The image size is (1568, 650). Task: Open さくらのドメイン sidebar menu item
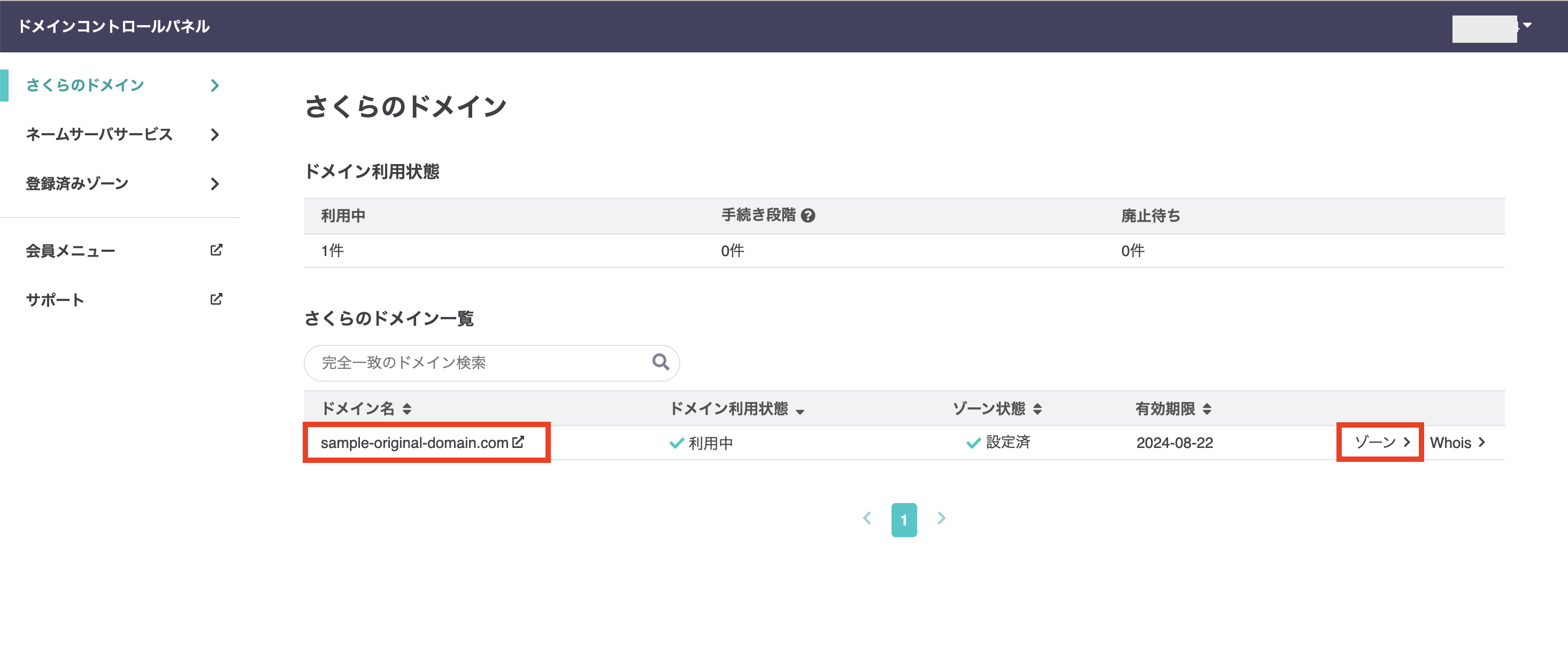[x=85, y=85]
